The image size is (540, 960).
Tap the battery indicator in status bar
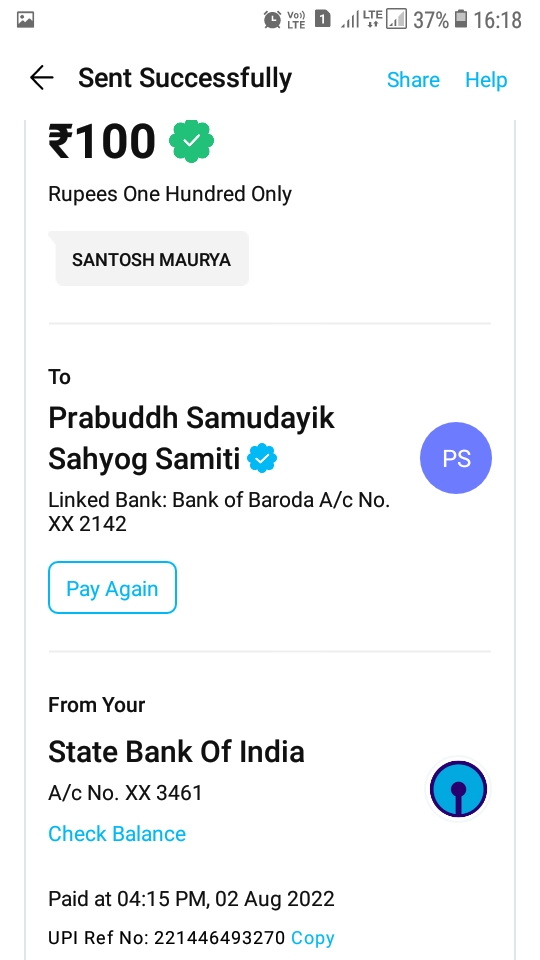click(460, 19)
